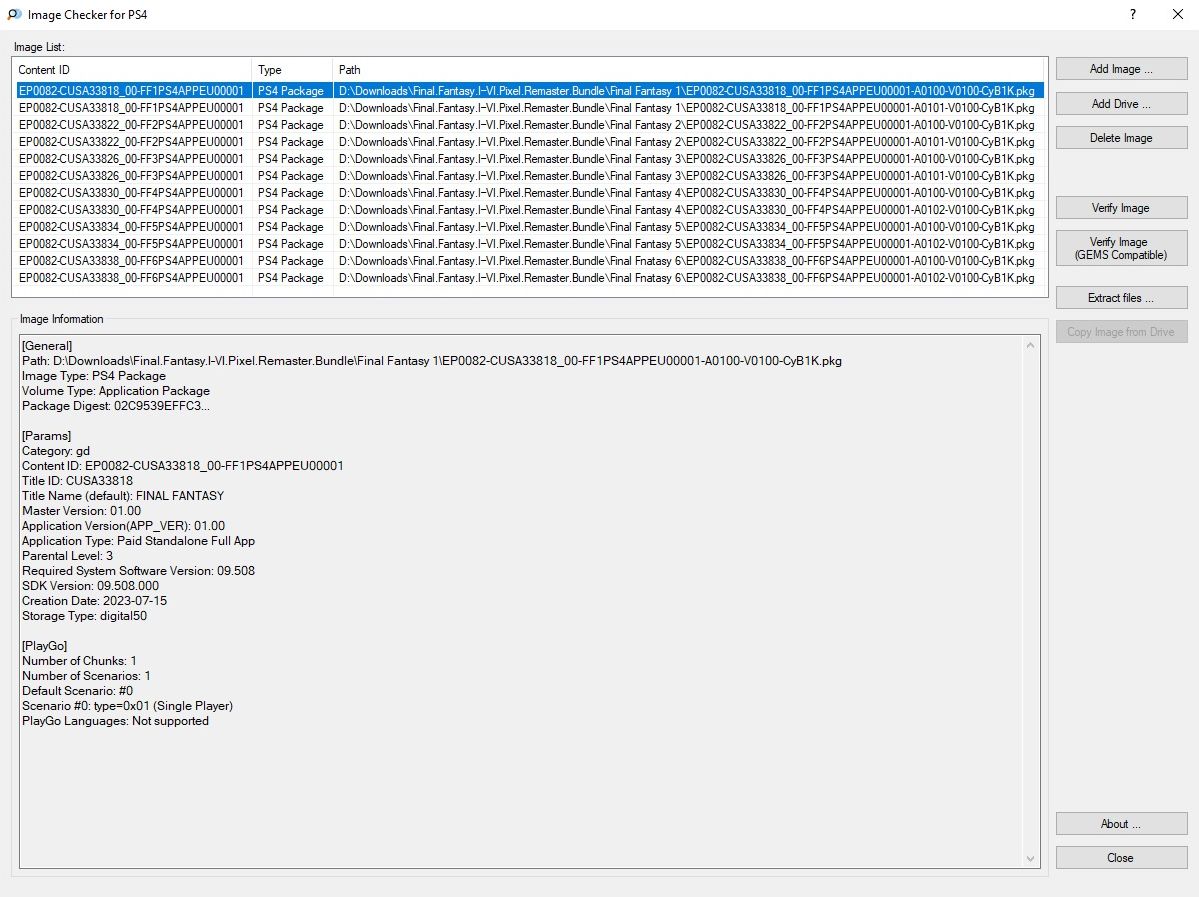This screenshot has height=897, width=1199.
Task: Select the Final Fantasy 5 A0102 package row
Action: [x=530, y=244]
